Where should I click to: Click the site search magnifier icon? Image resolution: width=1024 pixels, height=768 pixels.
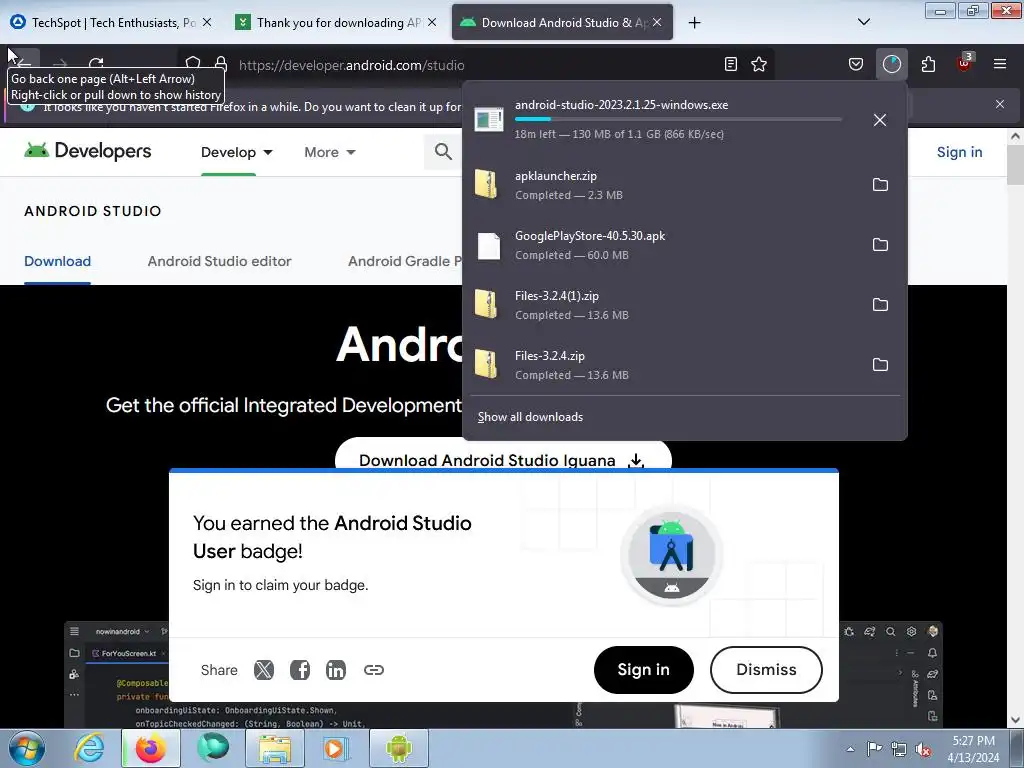click(x=443, y=152)
